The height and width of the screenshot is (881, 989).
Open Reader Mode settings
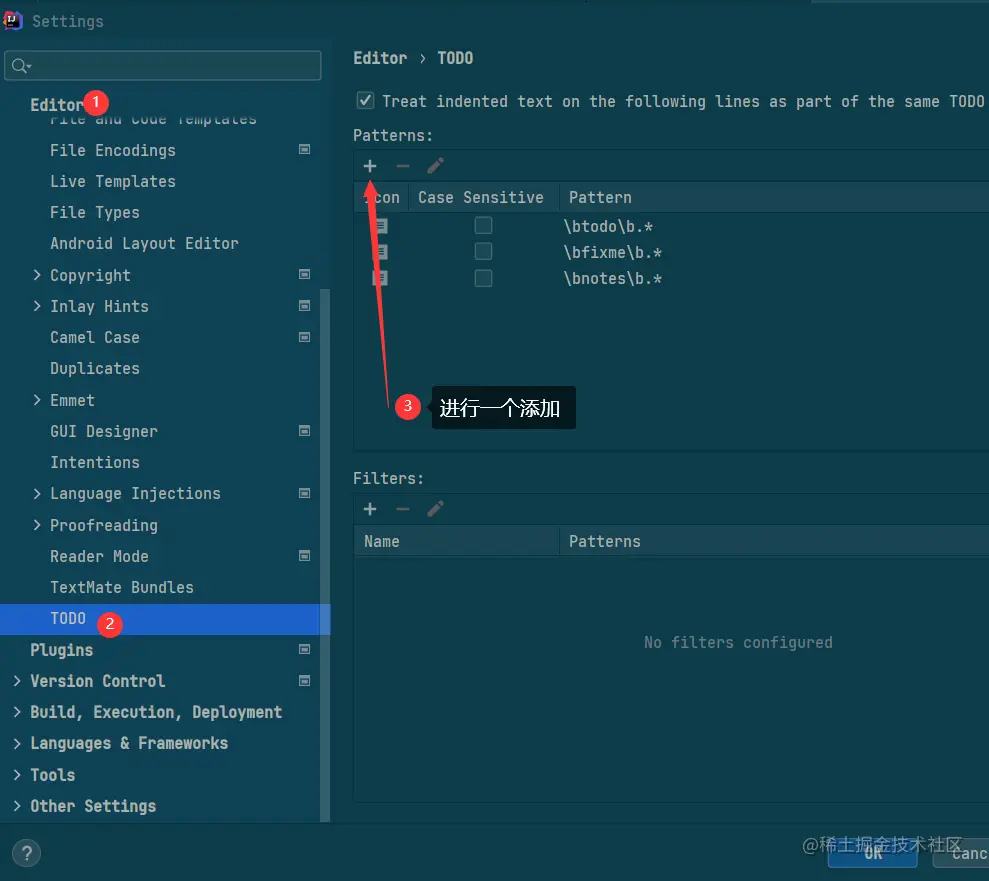click(x=100, y=556)
